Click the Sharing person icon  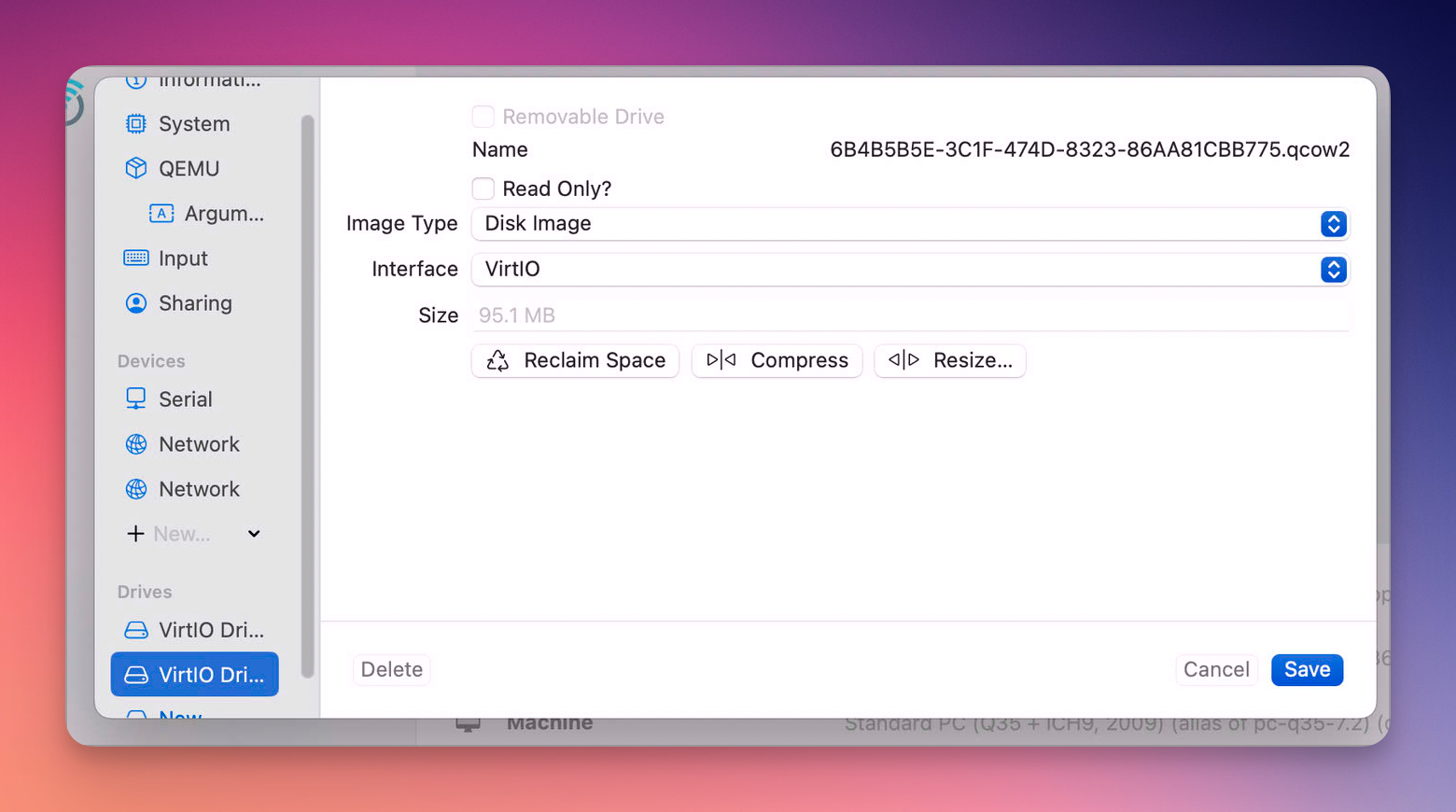click(136, 303)
